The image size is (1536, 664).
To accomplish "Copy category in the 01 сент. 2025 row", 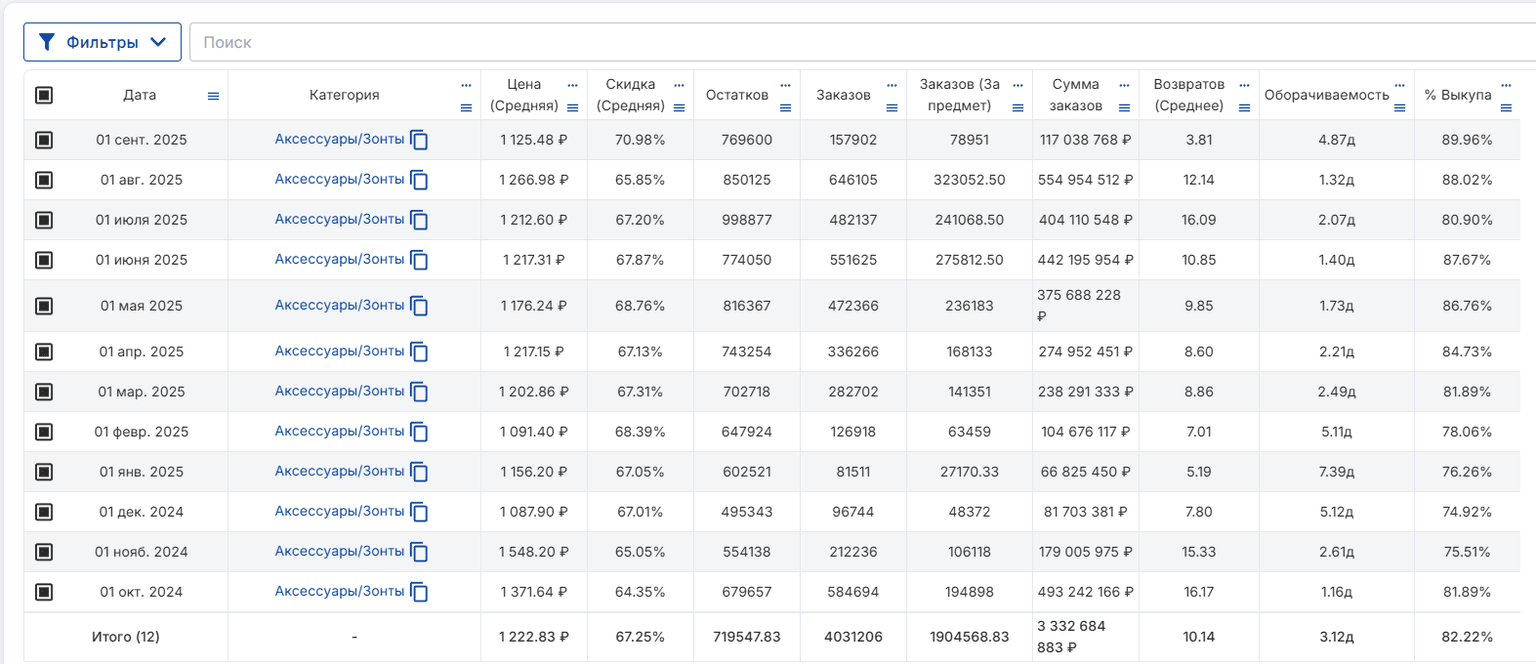I will coord(420,140).
